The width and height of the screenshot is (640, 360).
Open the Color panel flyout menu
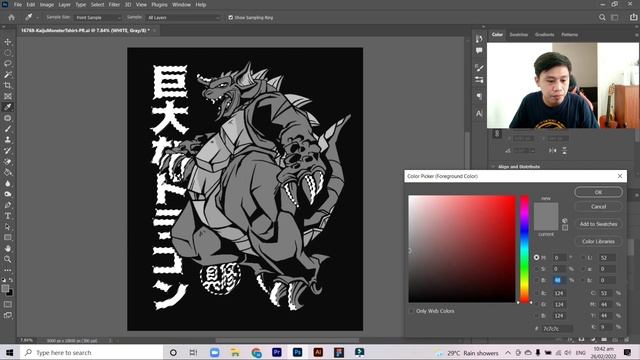coord(637,35)
